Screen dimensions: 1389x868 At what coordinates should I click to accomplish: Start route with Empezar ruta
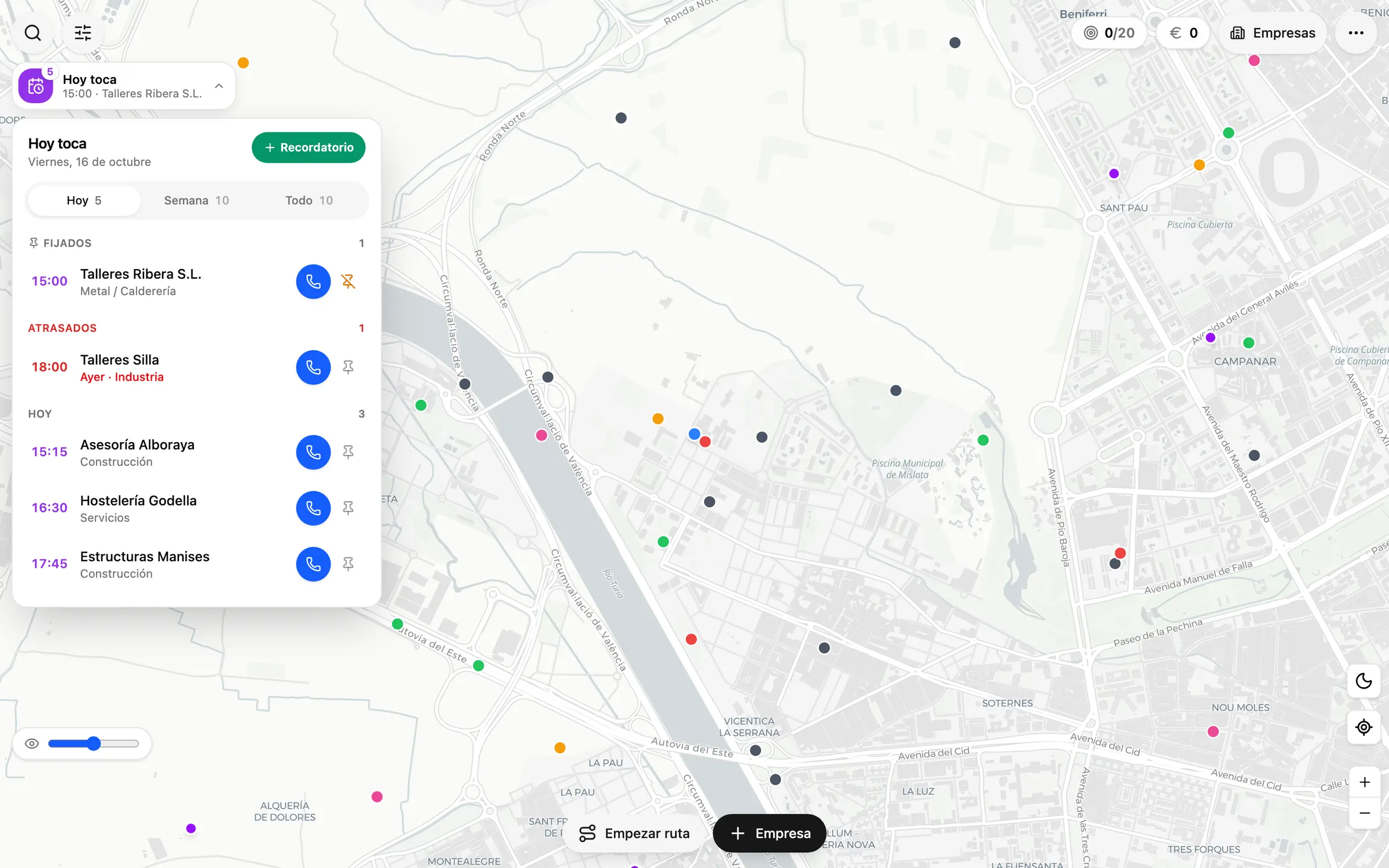(x=635, y=833)
